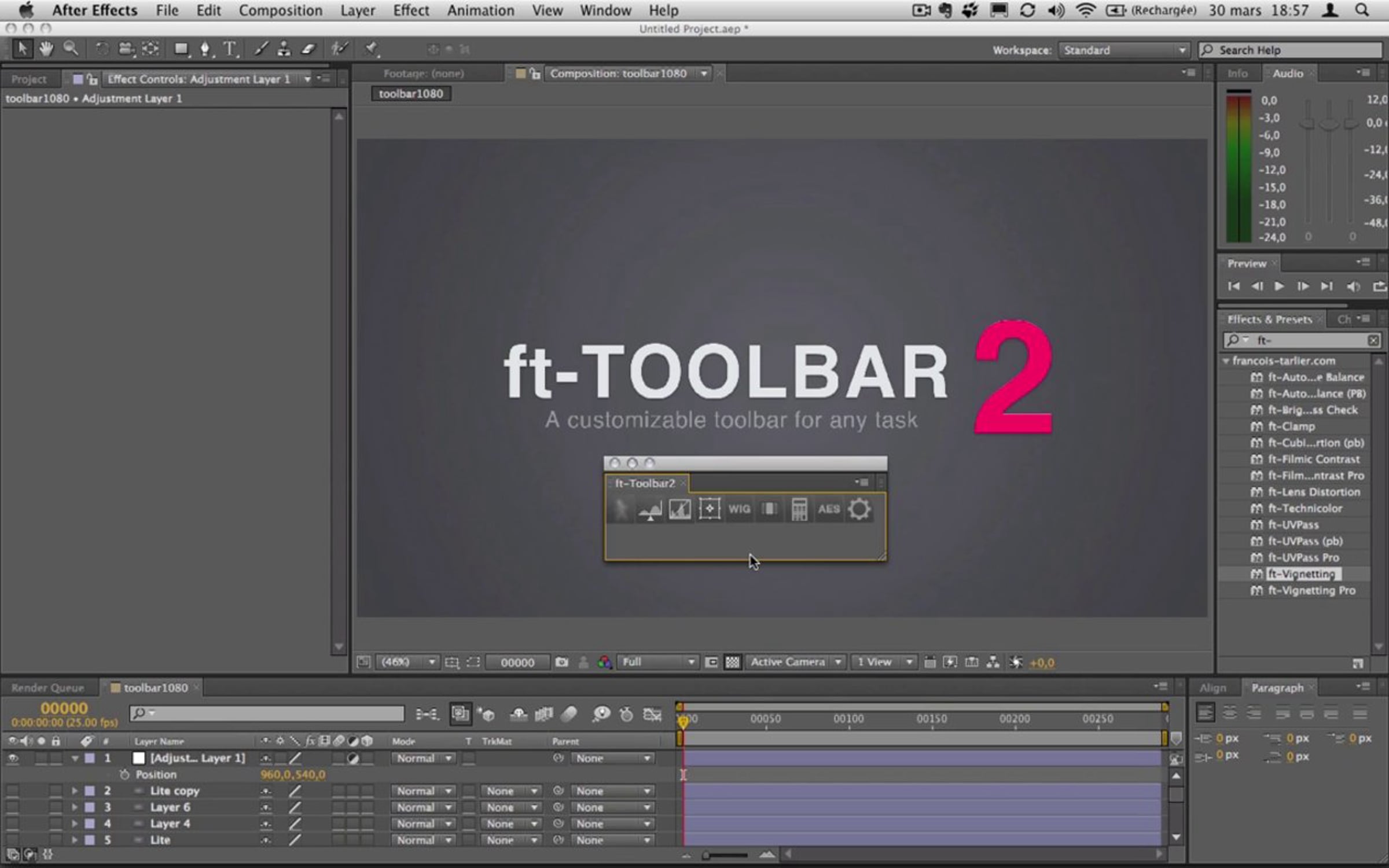Viewport: 1389px width, 868px height.
Task: Switch to the Render Queue tab
Action: [x=47, y=687]
